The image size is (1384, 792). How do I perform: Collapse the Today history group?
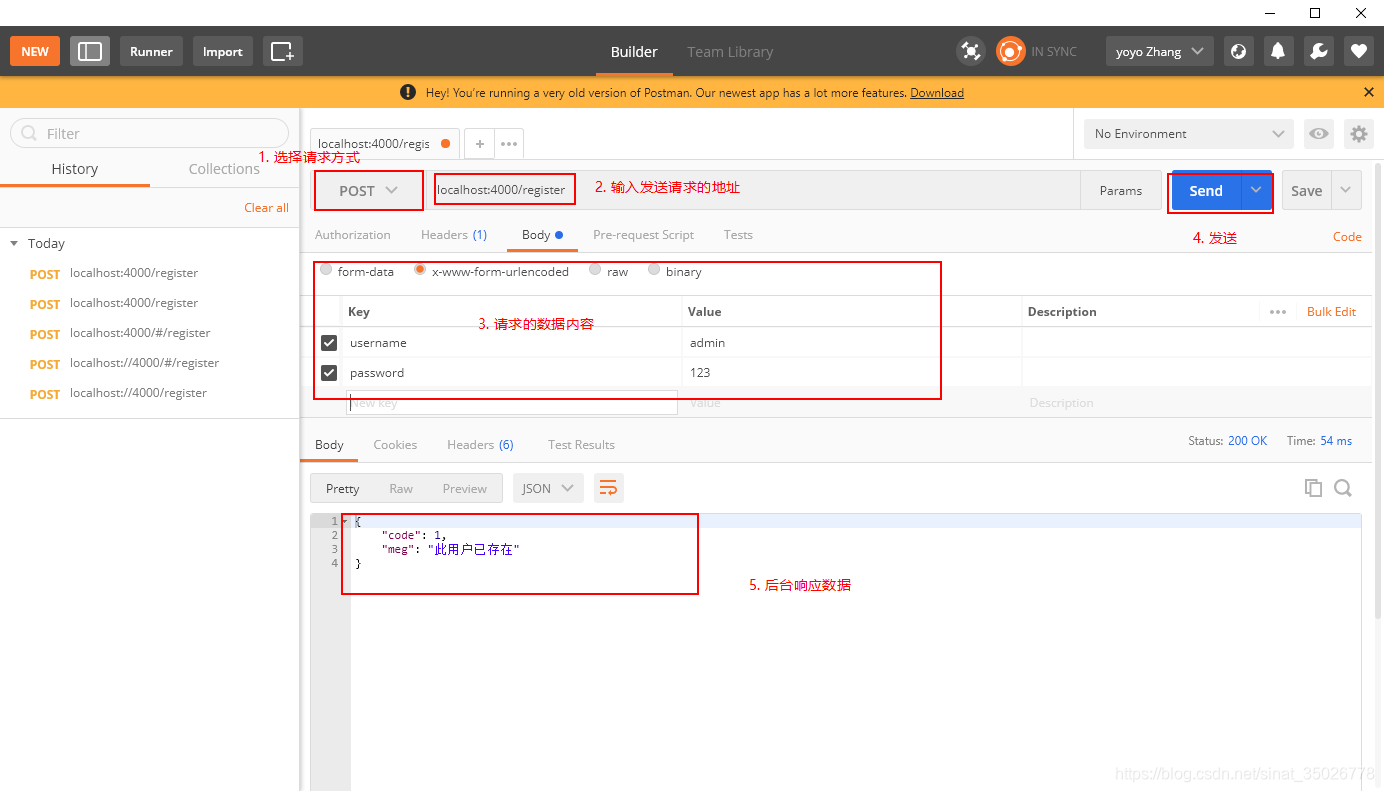pos(14,243)
